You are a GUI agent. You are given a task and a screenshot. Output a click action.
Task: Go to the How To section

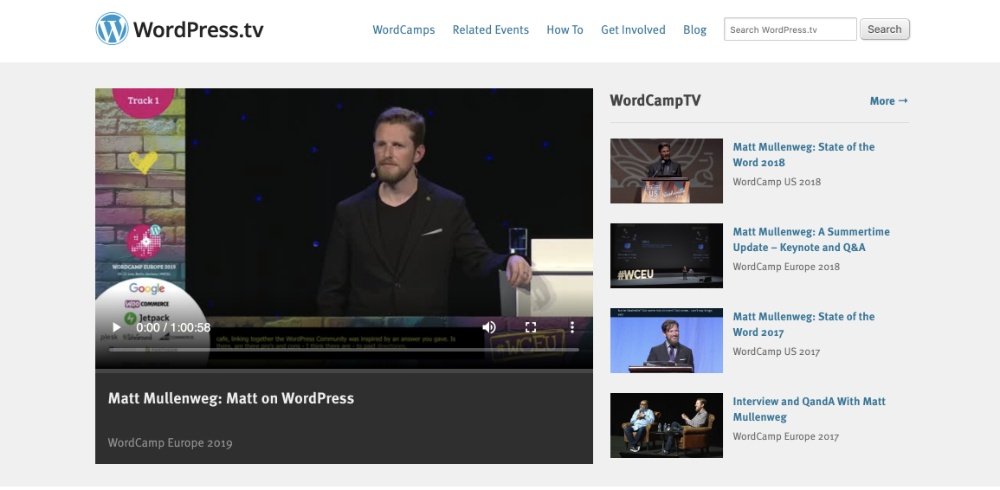click(x=564, y=30)
